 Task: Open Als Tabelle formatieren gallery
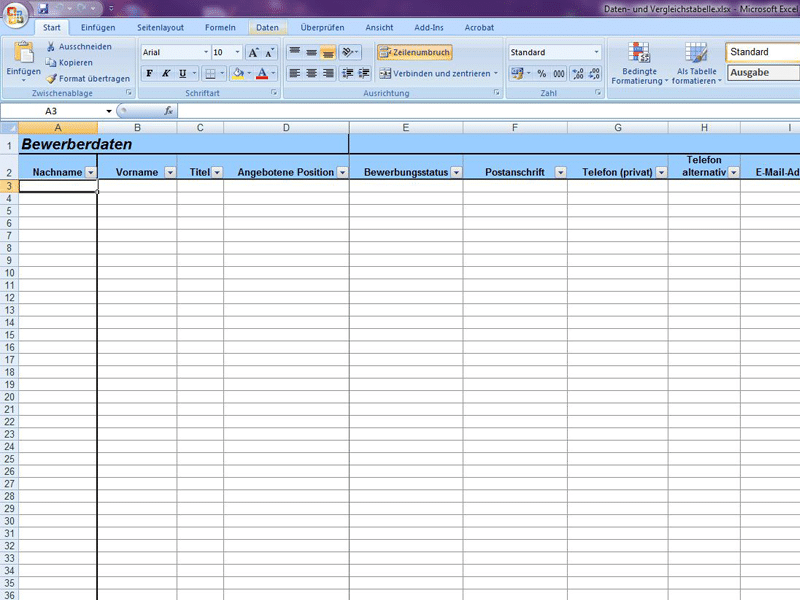(696, 63)
